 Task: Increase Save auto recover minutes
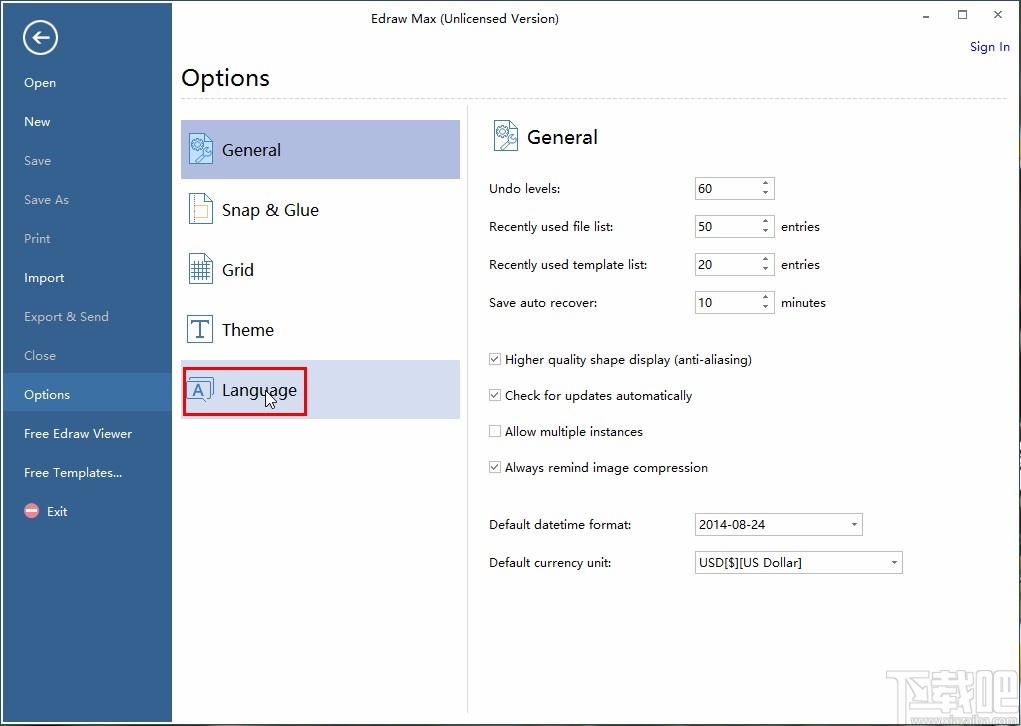point(766,297)
